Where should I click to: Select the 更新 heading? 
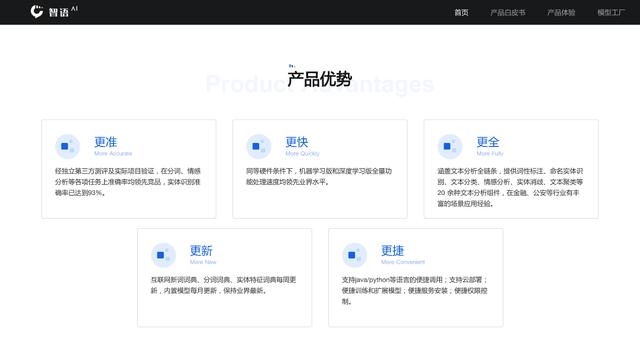[x=201, y=251]
